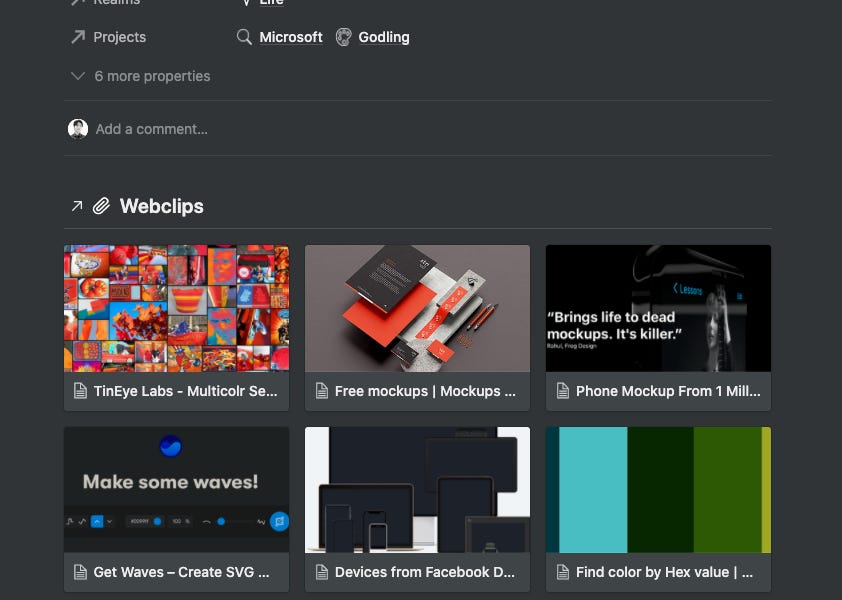Open Webclips via the diagonal arrow icon
The height and width of the screenshot is (600, 842).
77,206
